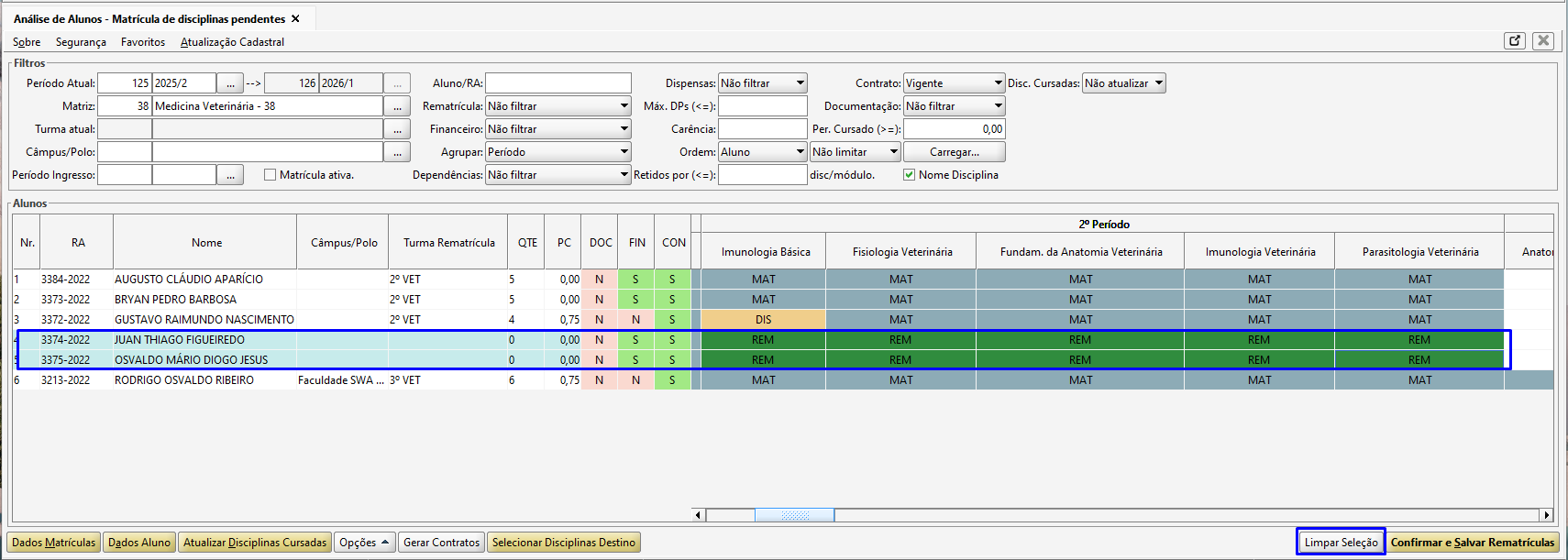Click the Máx. DPs input field
Image resolution: width=1568 pixels, height=560 pixels.
pyautogui.click(x=763, y=106)
